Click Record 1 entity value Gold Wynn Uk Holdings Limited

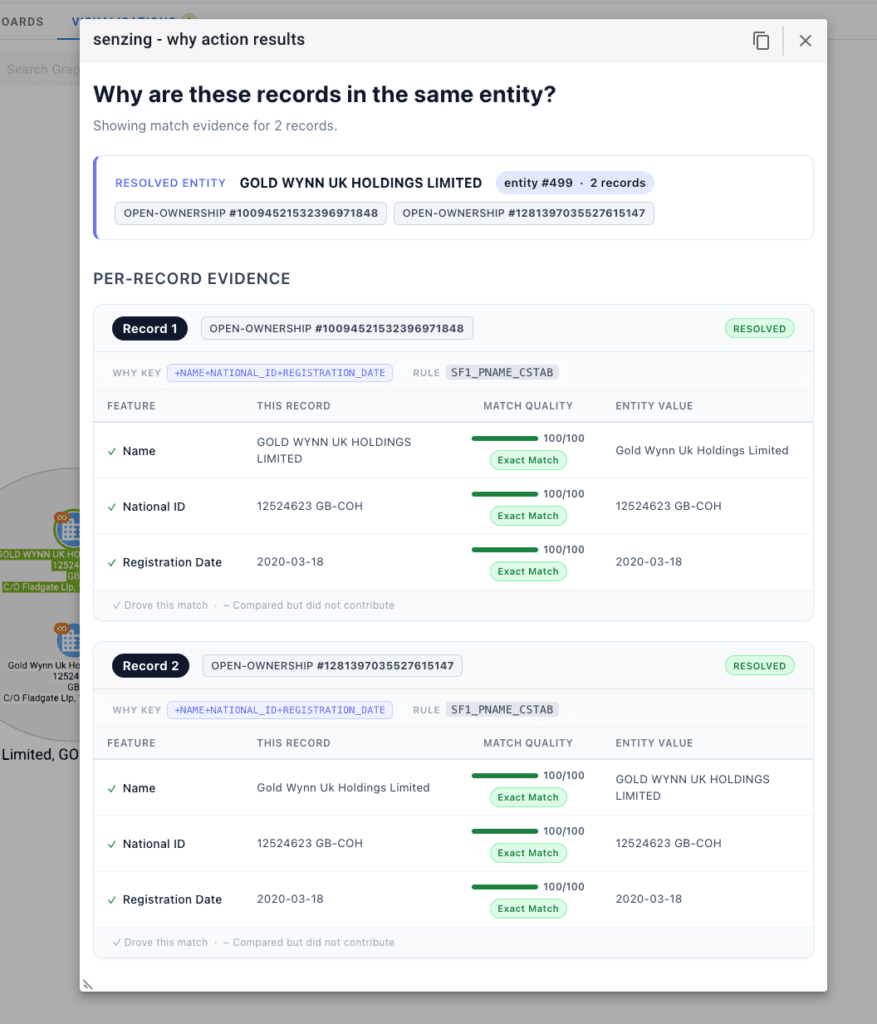[702, 450]
